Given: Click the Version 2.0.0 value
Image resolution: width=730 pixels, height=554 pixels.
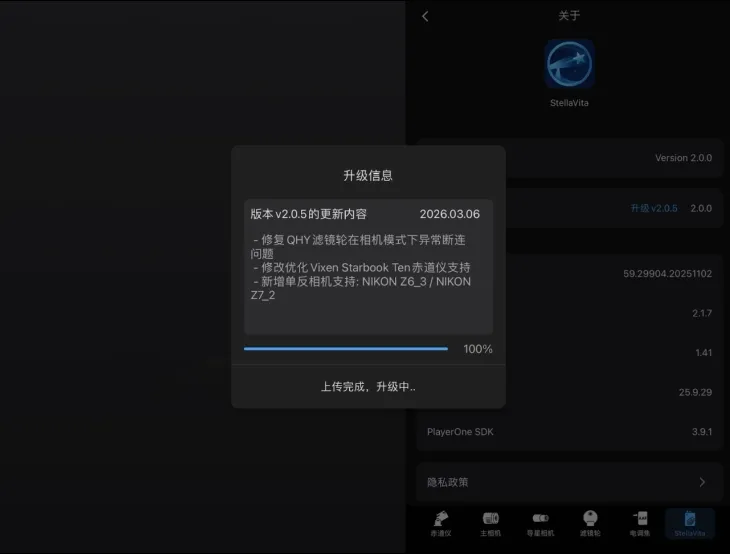Looking at the screenshot, I should (x=683, y=158).
